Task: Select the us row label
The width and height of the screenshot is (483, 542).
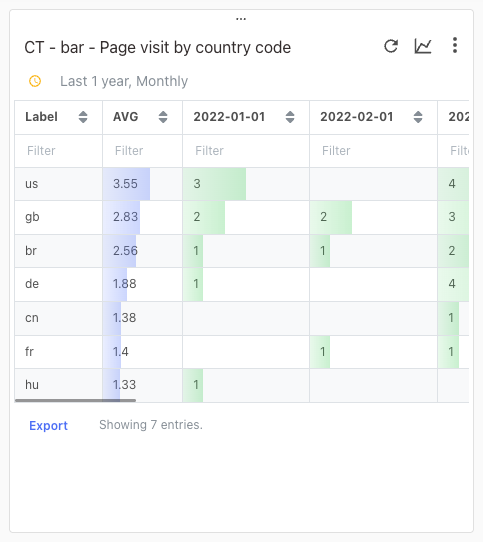Action: click(31, 184)
